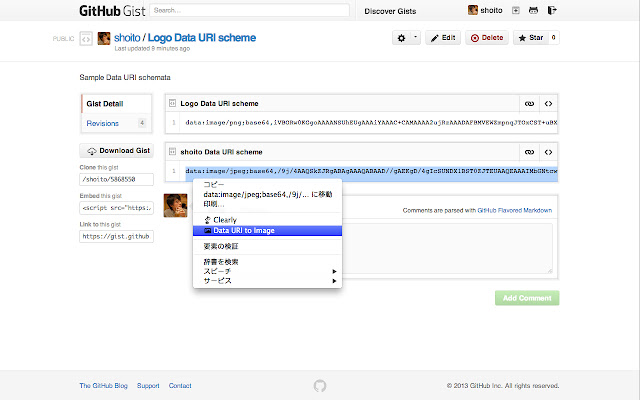640x400 pixels.
Task: Choose Data URI to Image menu item
Action: point(267,231)
